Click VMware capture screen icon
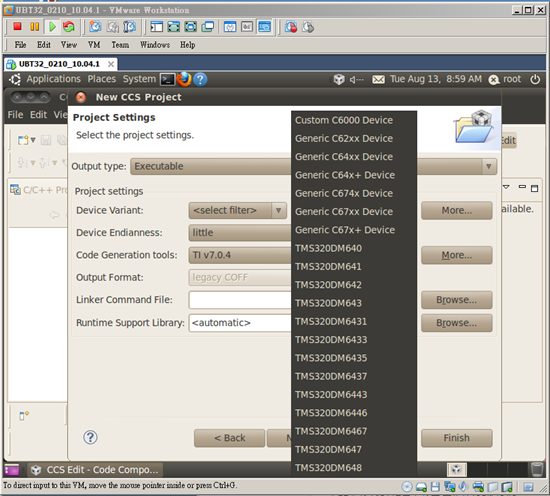 [291, 27]
